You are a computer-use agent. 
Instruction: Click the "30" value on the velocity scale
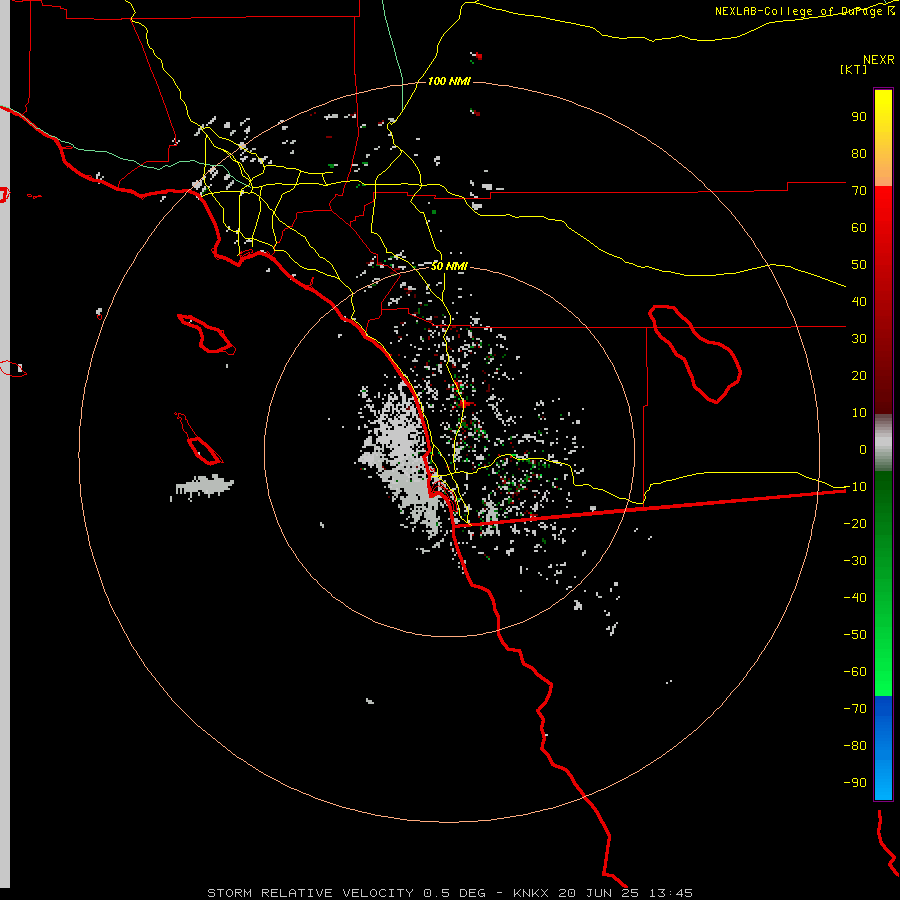point(859,339)
